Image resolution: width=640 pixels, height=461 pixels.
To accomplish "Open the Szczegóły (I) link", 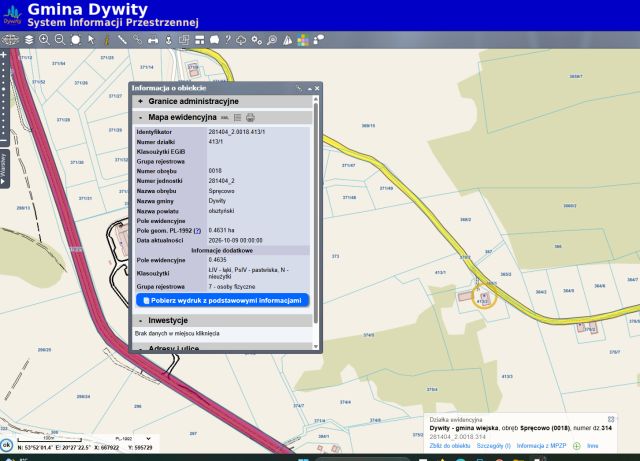I will coord(493,446).
